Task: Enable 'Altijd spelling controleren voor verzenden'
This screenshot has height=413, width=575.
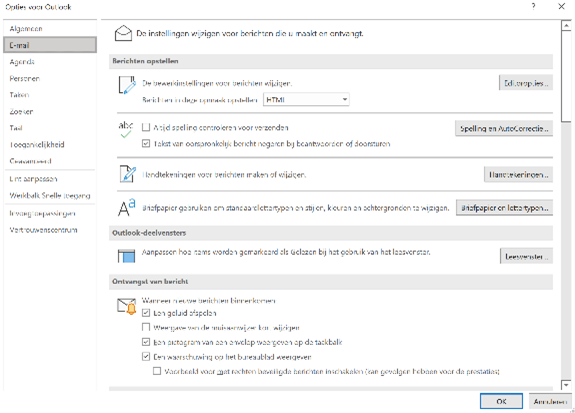Action: (146, 127)
